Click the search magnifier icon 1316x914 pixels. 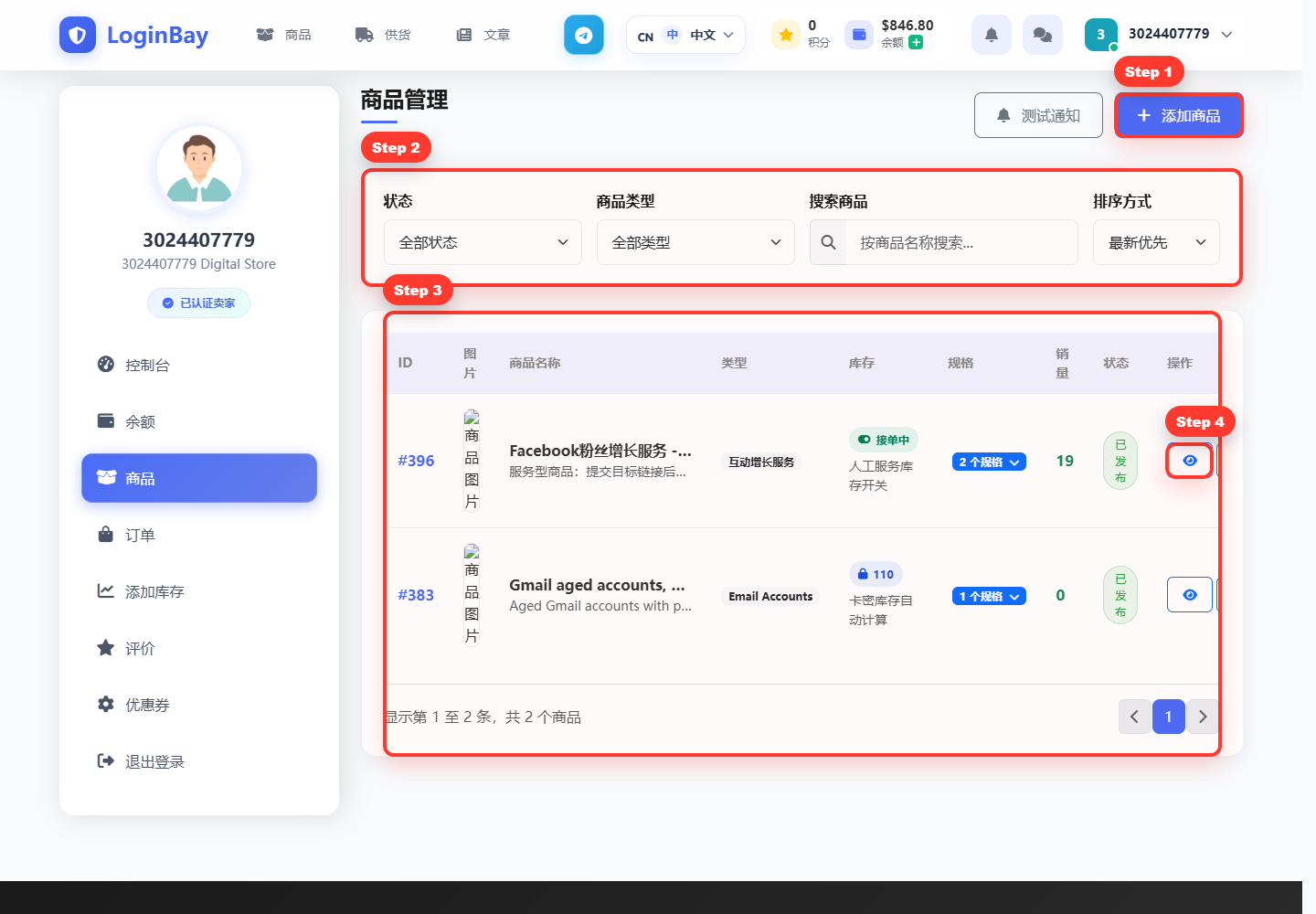828,242
